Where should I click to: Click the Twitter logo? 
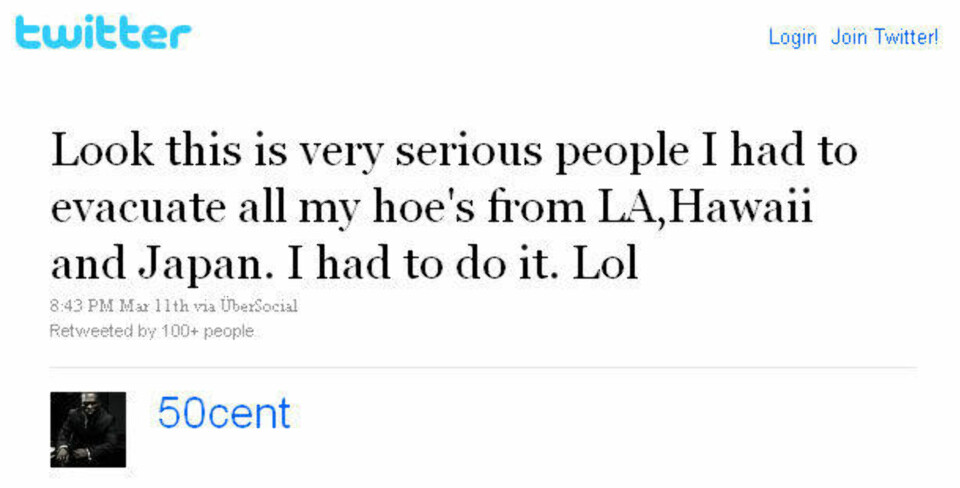tap(103, 32)
